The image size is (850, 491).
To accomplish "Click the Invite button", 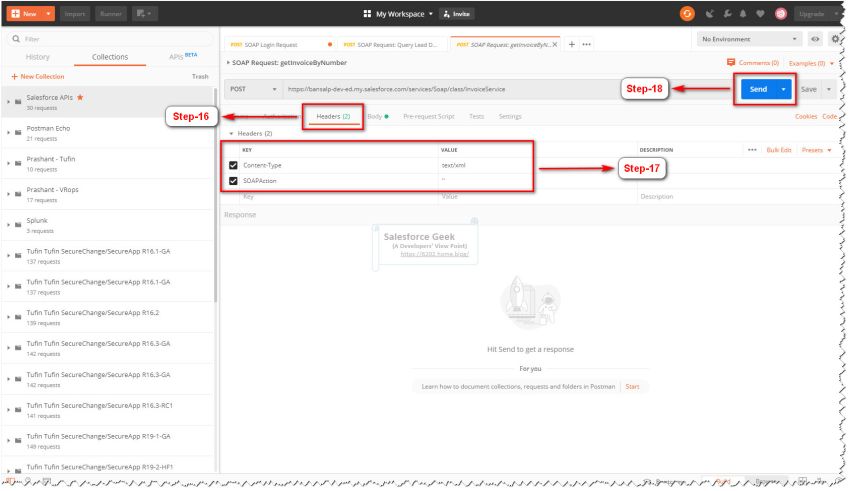I will [456, 14].
